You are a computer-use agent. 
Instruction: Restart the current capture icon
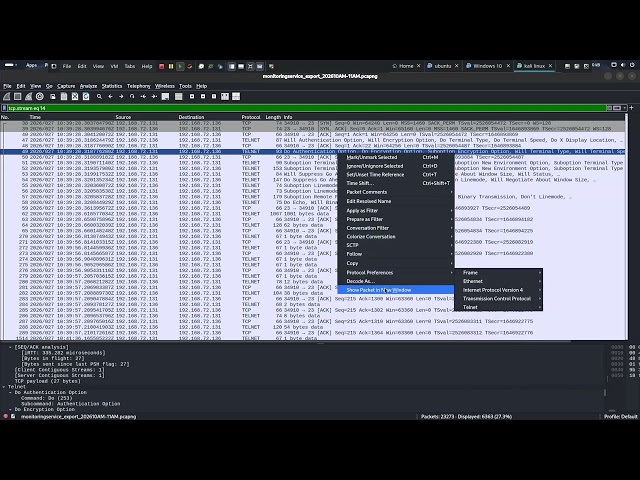[29, 97]
